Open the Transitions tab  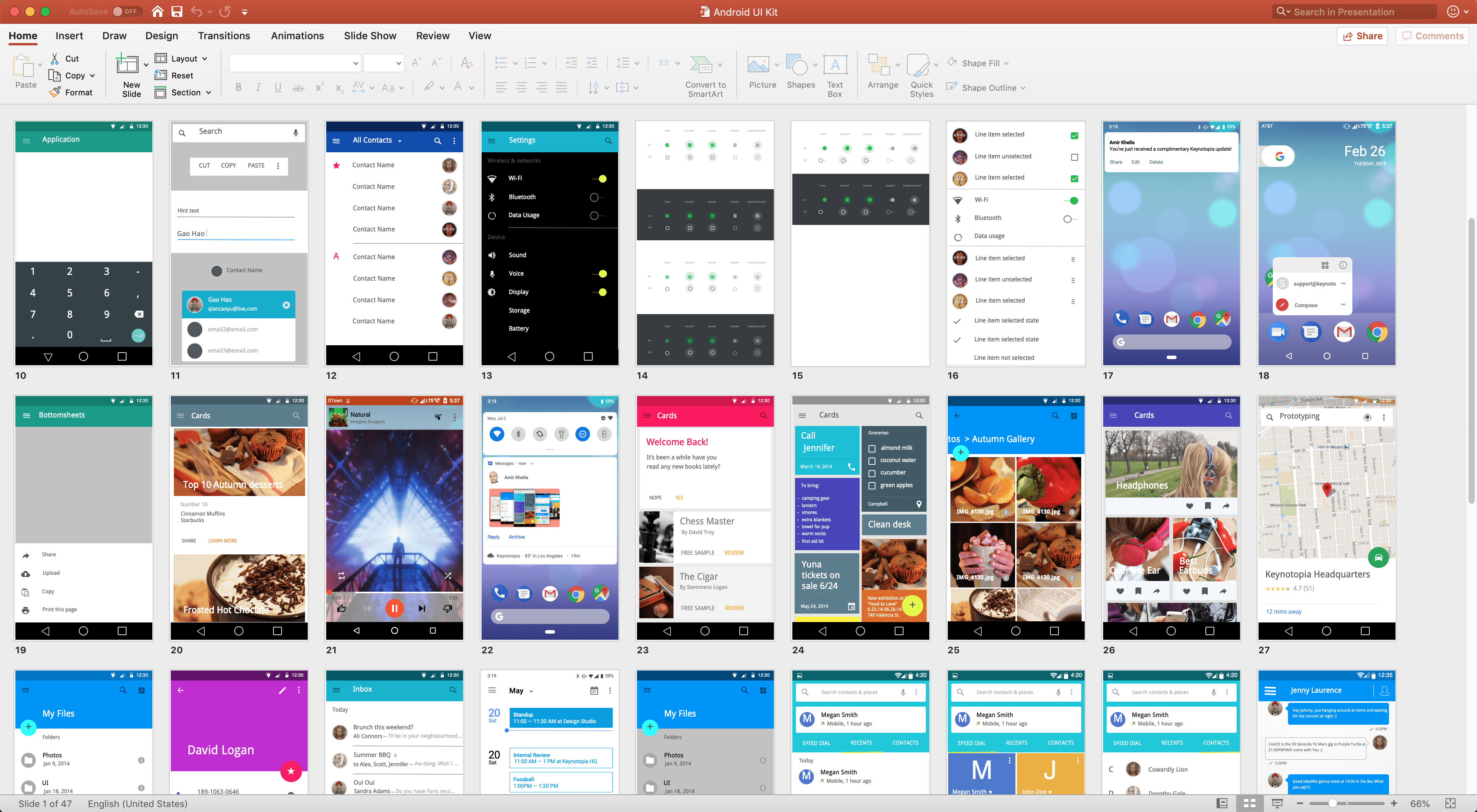tap(224, 35)
